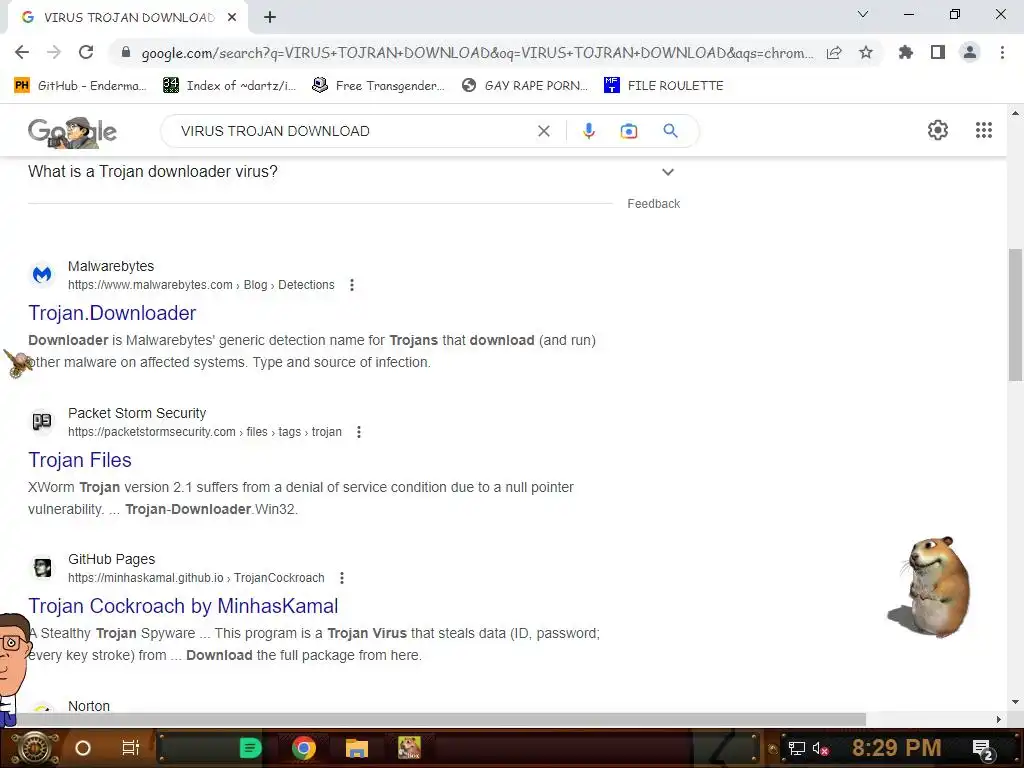Image resolution: width=1024 pixels, height=768 pixels.
Task: Click the muted volume tray icon
Action: point(820,748)
